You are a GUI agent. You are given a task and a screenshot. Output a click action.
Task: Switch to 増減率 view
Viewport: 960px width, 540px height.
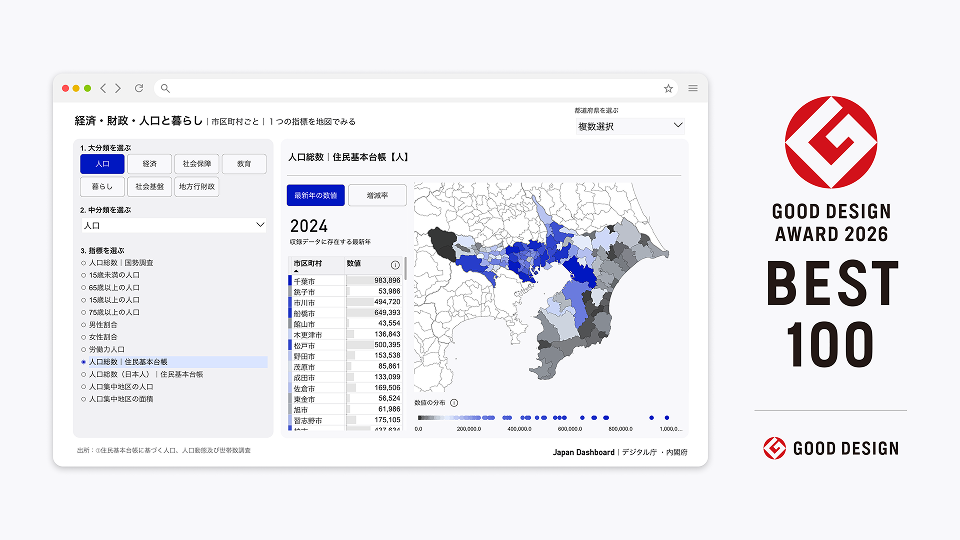coord(377,195)
